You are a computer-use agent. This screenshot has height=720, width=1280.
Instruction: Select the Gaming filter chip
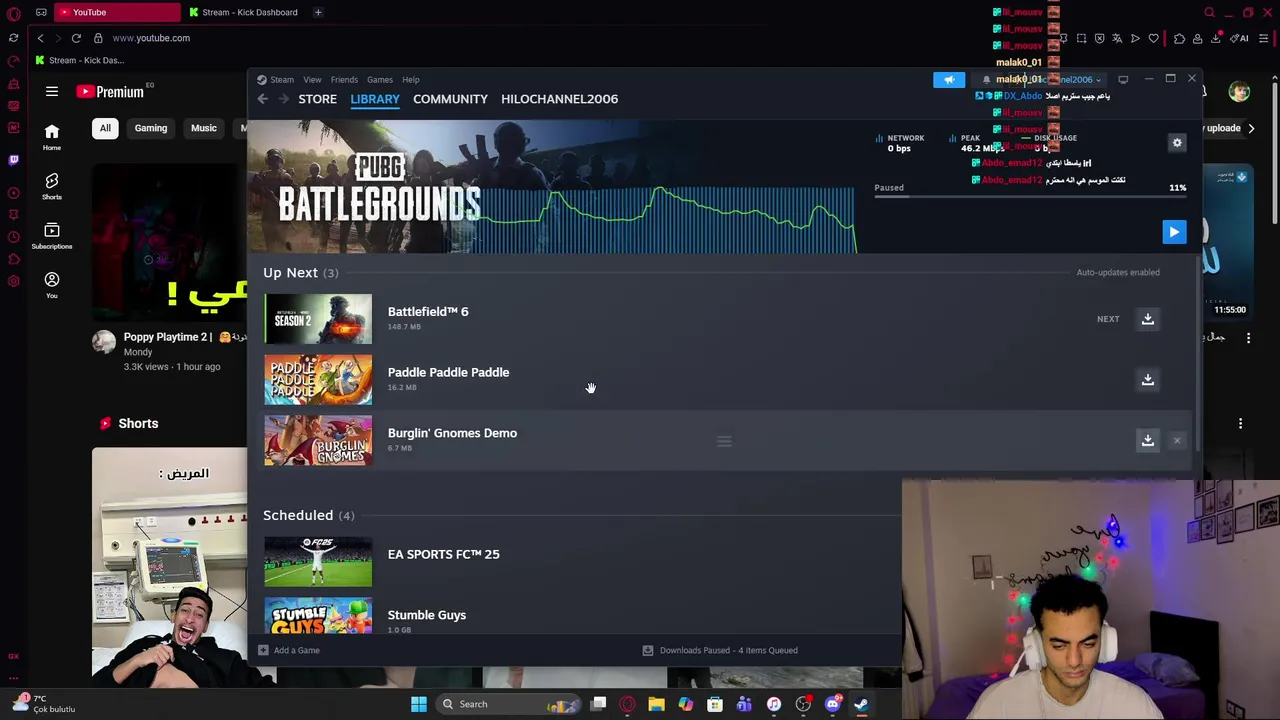click(x=151, y=128)
